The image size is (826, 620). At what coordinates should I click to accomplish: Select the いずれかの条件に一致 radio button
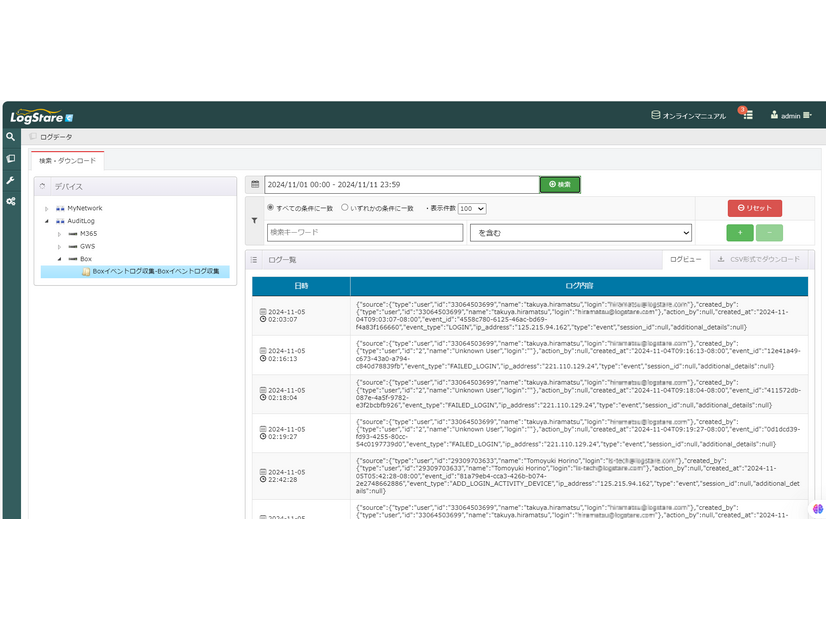(345, 208)
